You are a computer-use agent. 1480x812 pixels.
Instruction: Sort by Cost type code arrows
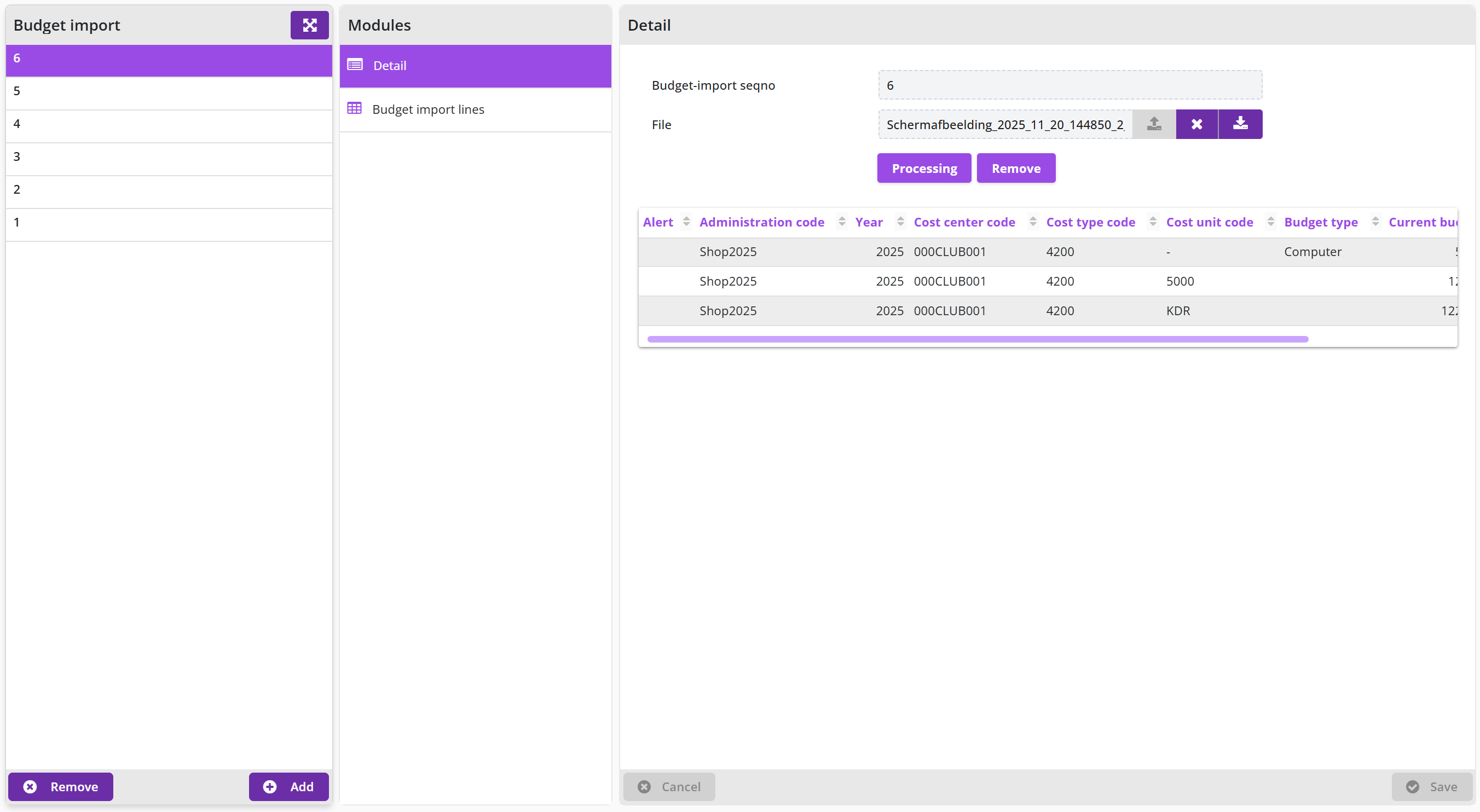pos(1153,222)
